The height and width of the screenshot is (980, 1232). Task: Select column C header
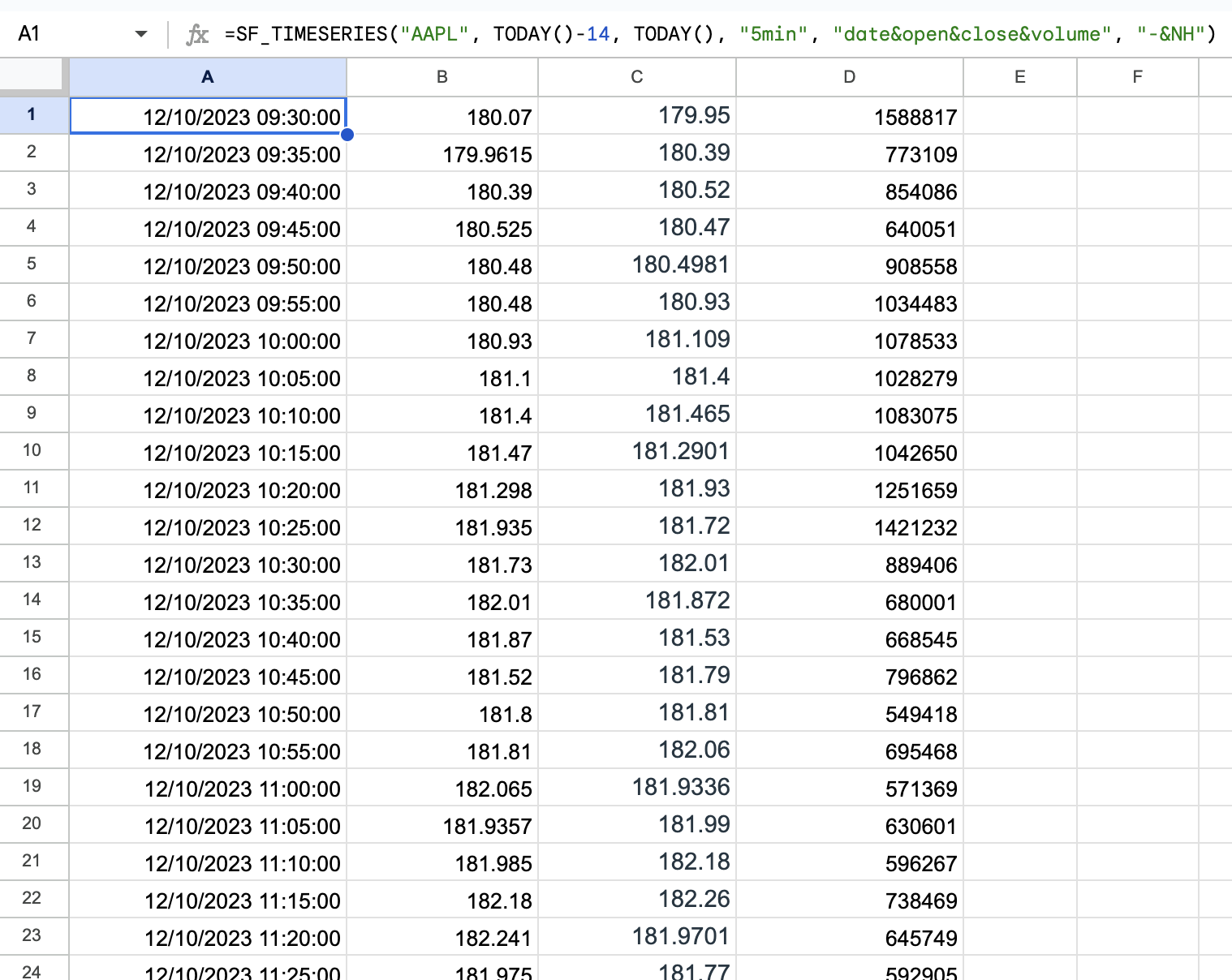coord(637,77)
